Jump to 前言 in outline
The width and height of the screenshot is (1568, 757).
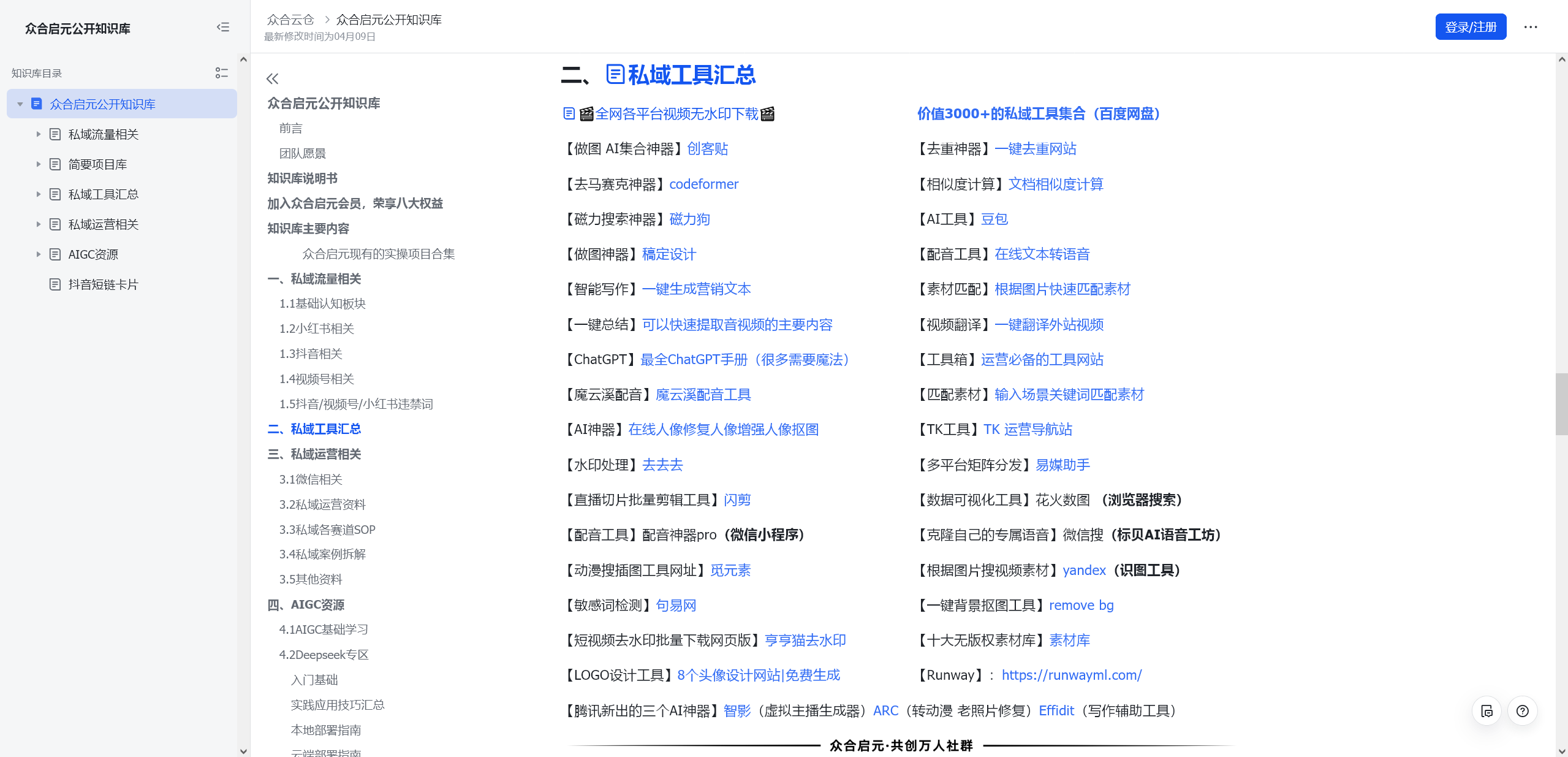[290, 128]
